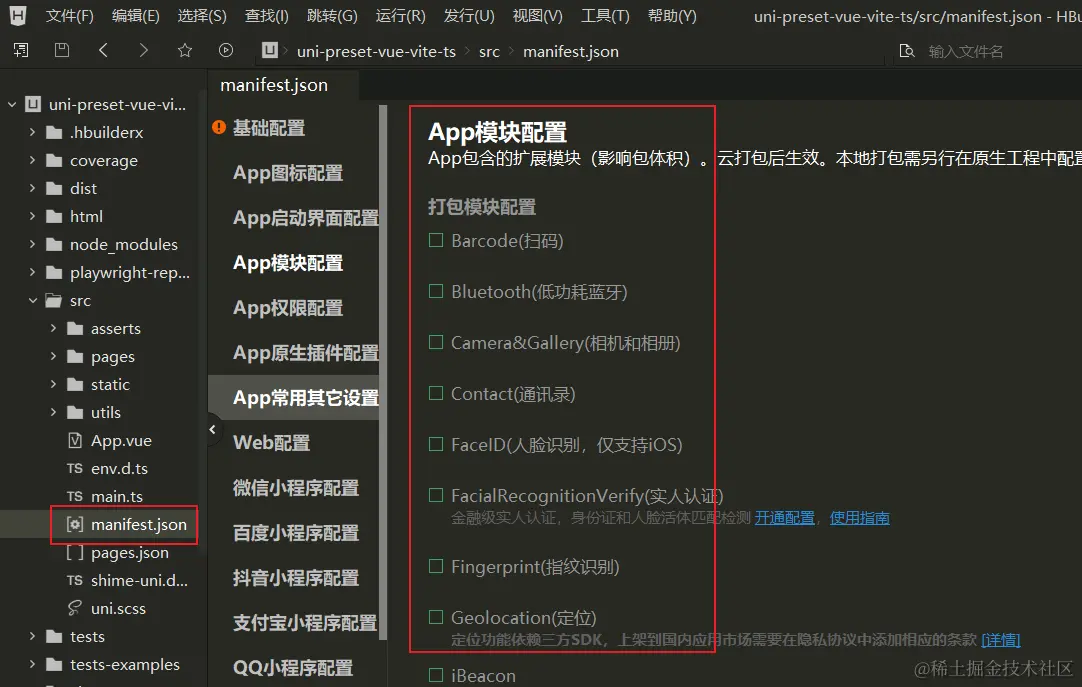Image resolution: width=1082 pixels, height=687 pixels.
Task: Open the 编辑(E) menu
Action: click(x=136, y=16)
